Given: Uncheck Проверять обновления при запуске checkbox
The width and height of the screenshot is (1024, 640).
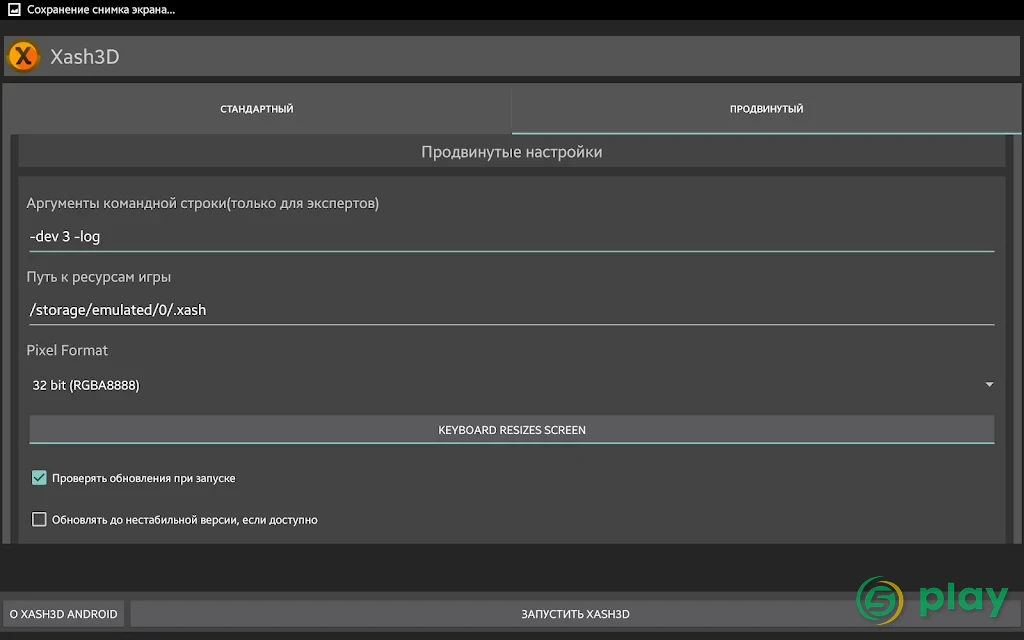Looking at the screenshot, I should (39, 478).
